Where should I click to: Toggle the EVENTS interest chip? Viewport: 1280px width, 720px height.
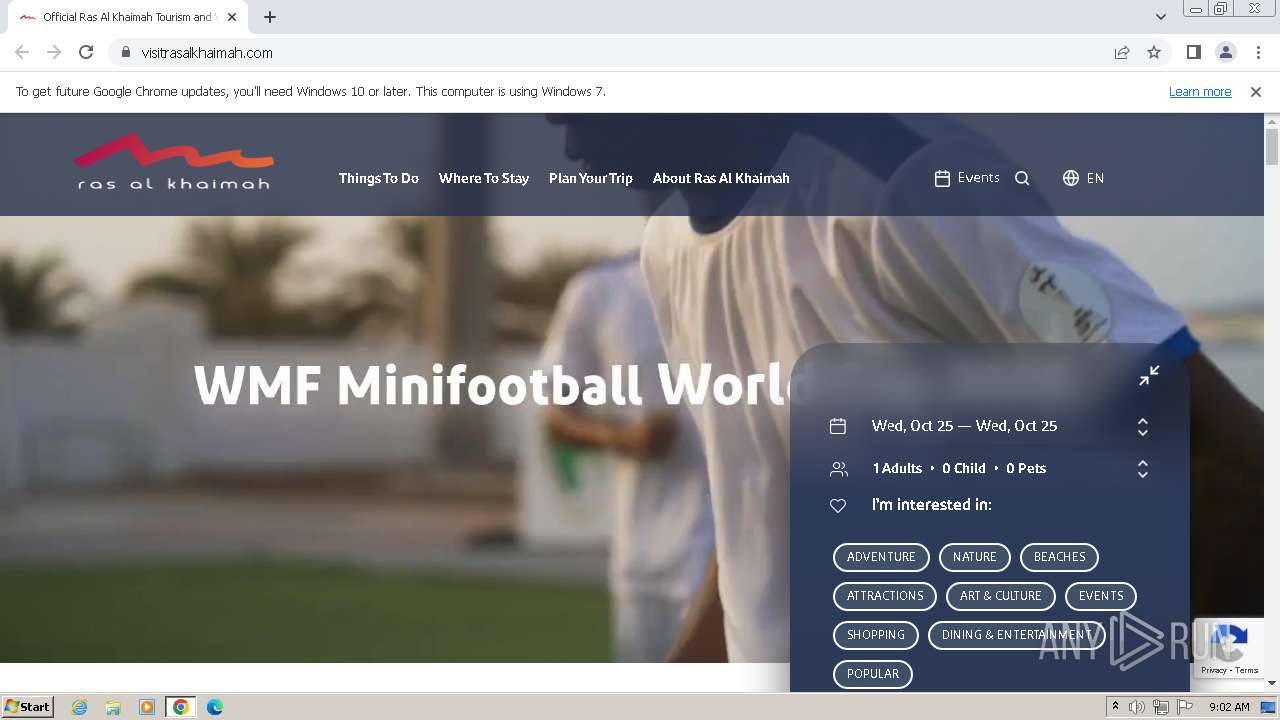point(1101,596)
